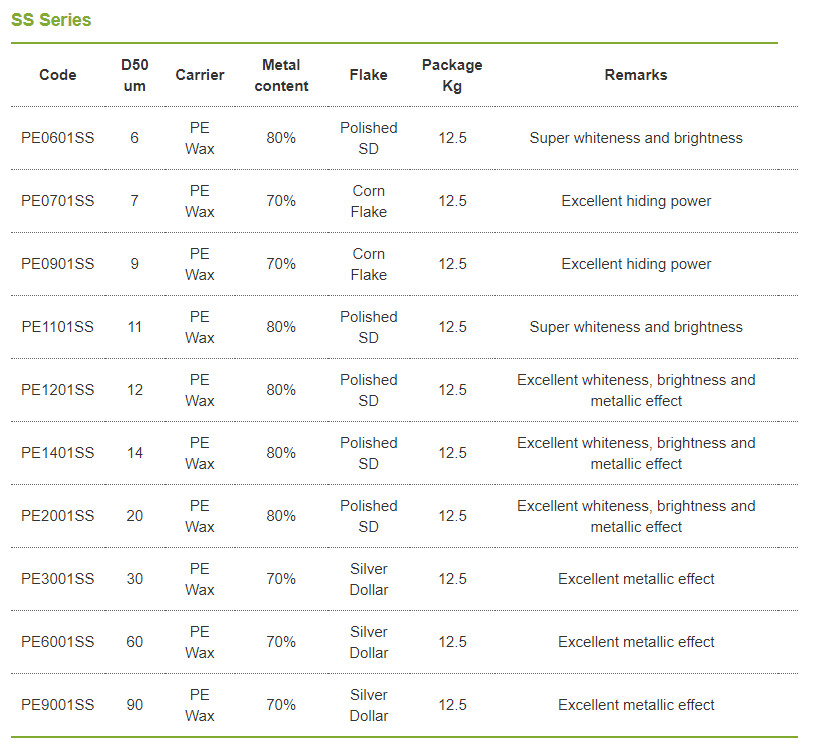Click Corn Flake in the PE0701SS row
814x756 pixels.
tap(369, 201)
